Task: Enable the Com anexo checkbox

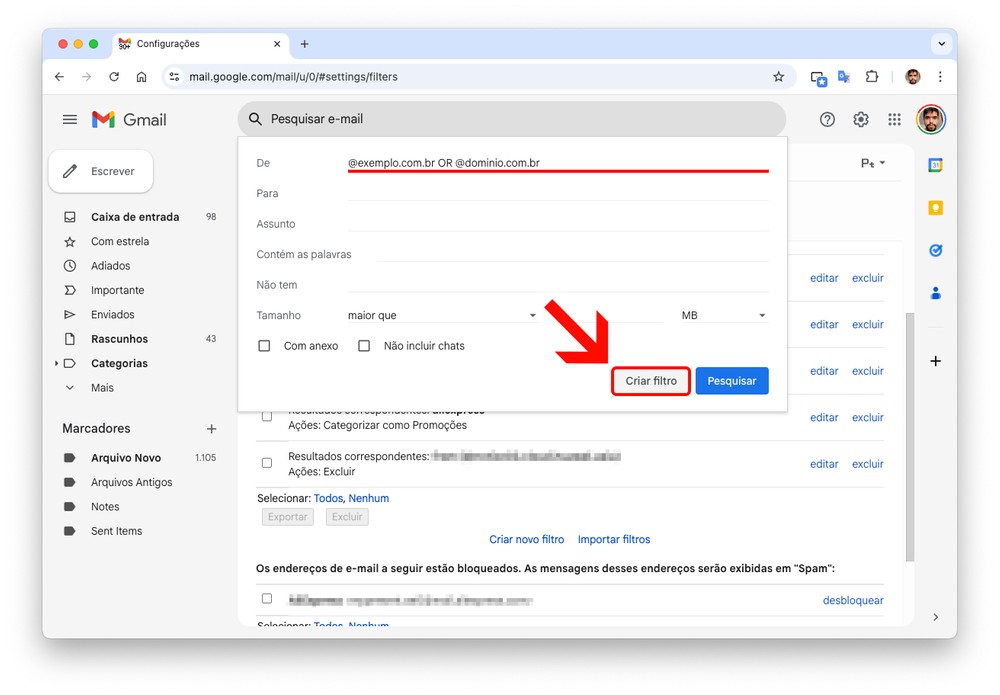Action: tap(265, 346)
